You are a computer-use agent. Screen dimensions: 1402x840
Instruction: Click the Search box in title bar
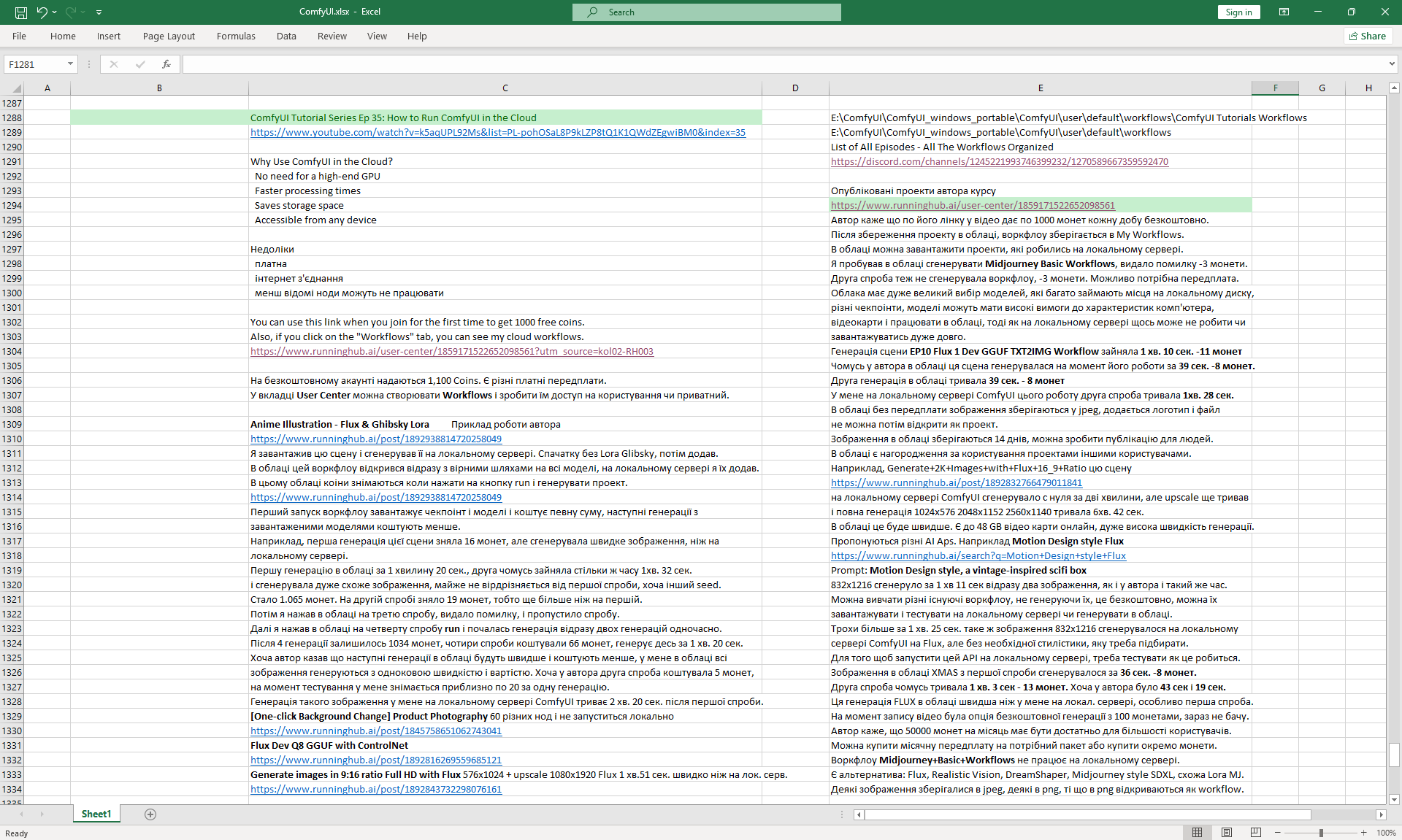(706, 12)
